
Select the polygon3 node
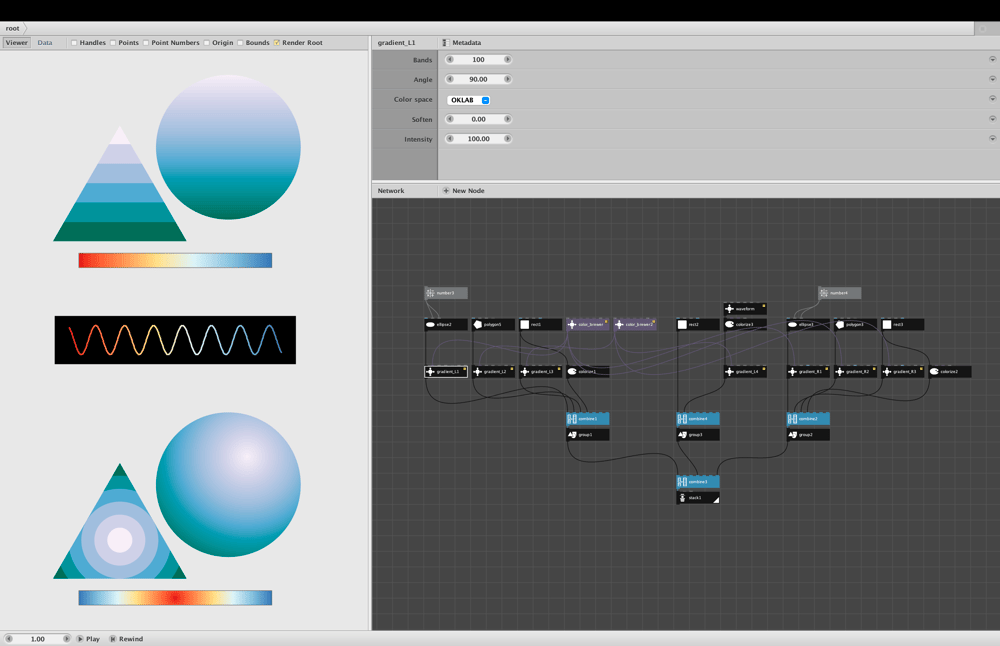pyautogui.click(x=855, y=325)
